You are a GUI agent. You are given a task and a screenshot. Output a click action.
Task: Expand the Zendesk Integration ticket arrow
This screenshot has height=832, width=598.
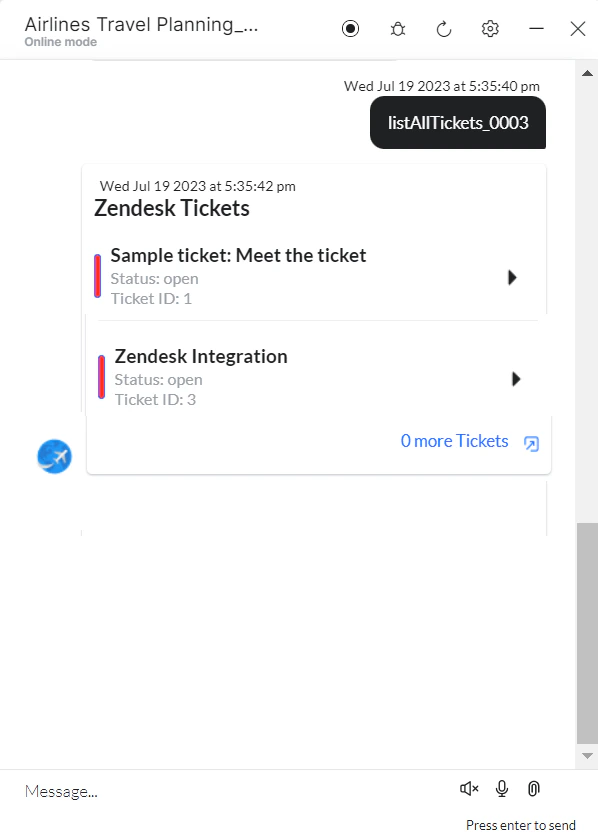click(x=516, y=378)
